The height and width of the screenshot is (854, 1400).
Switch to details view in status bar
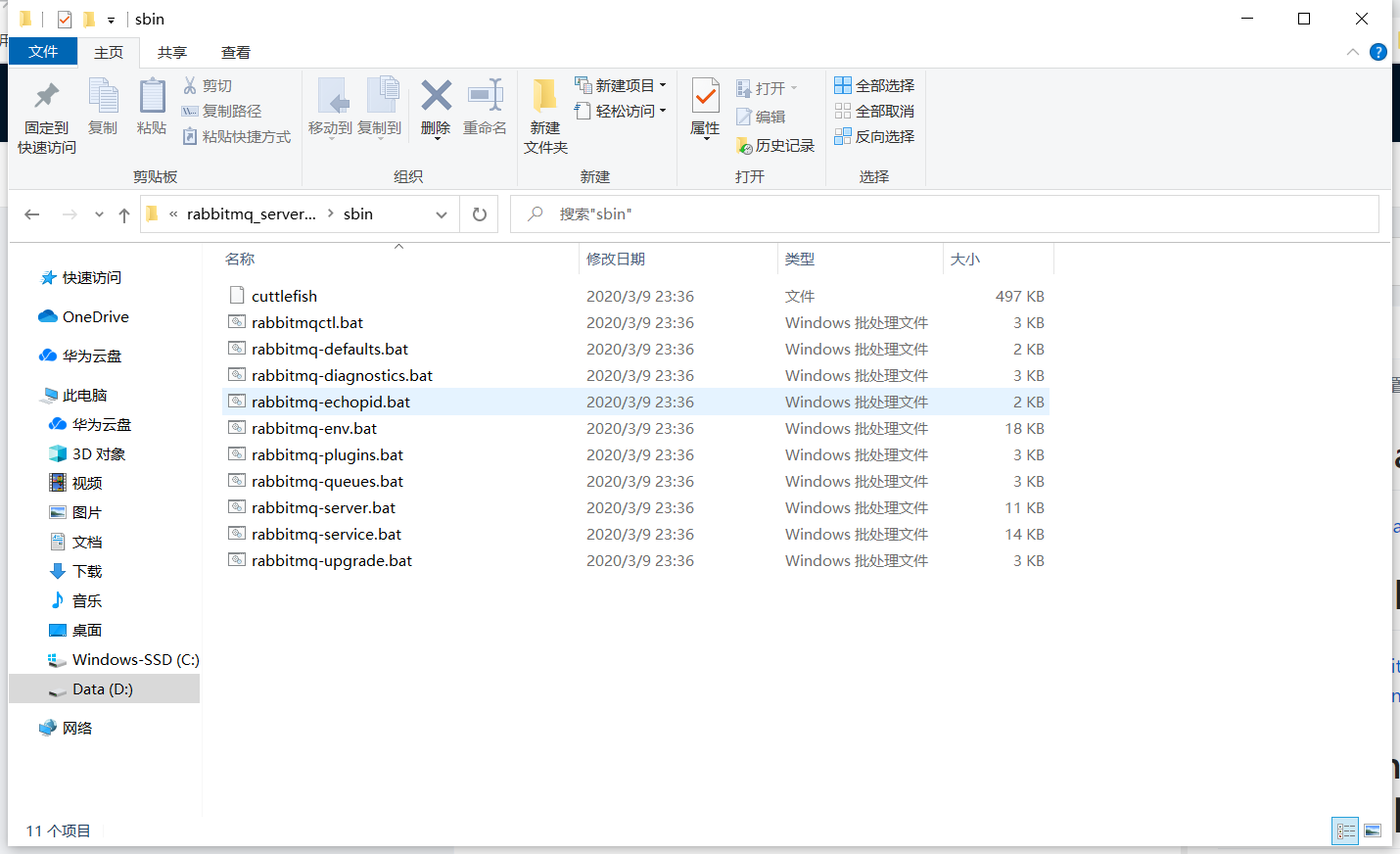[x=1346, y=830]
